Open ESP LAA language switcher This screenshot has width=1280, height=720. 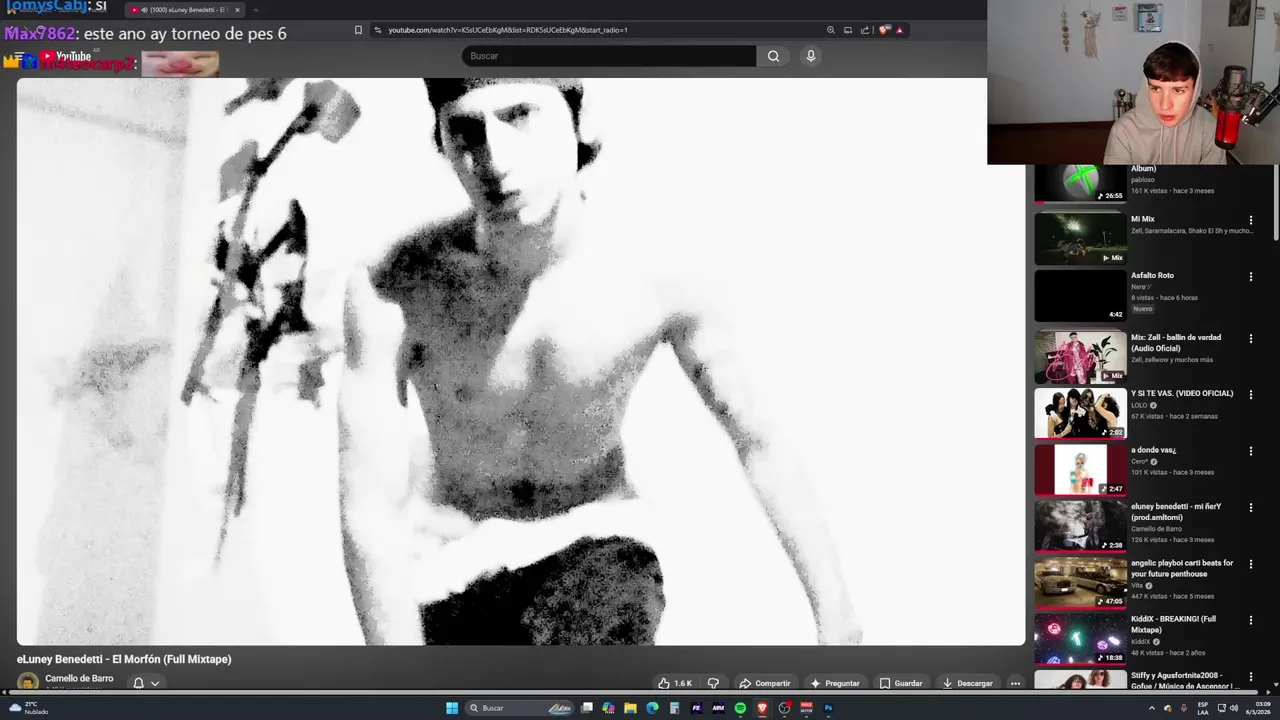click(1203, 708)
